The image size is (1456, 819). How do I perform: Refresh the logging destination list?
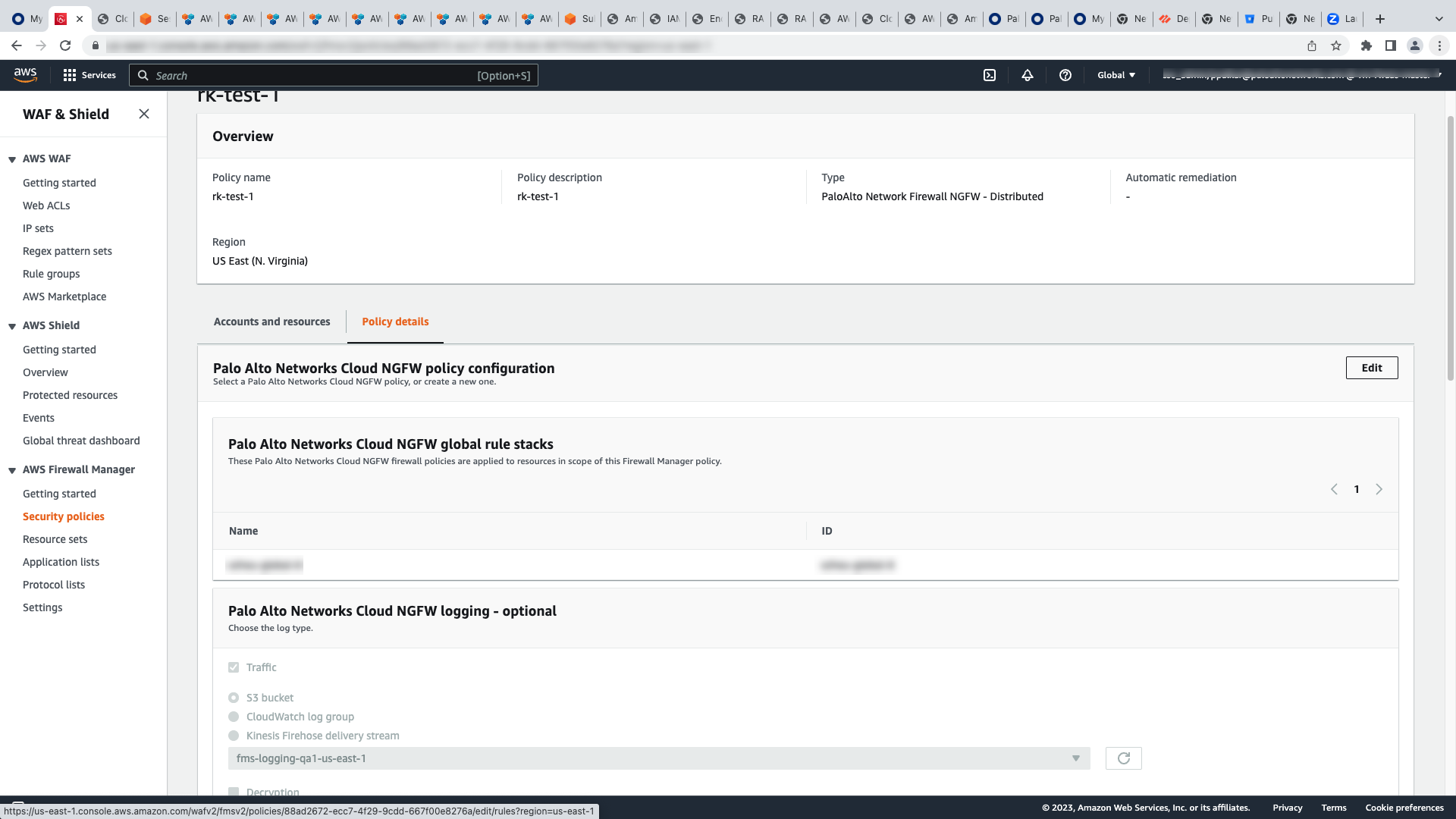pos(1123,758)
